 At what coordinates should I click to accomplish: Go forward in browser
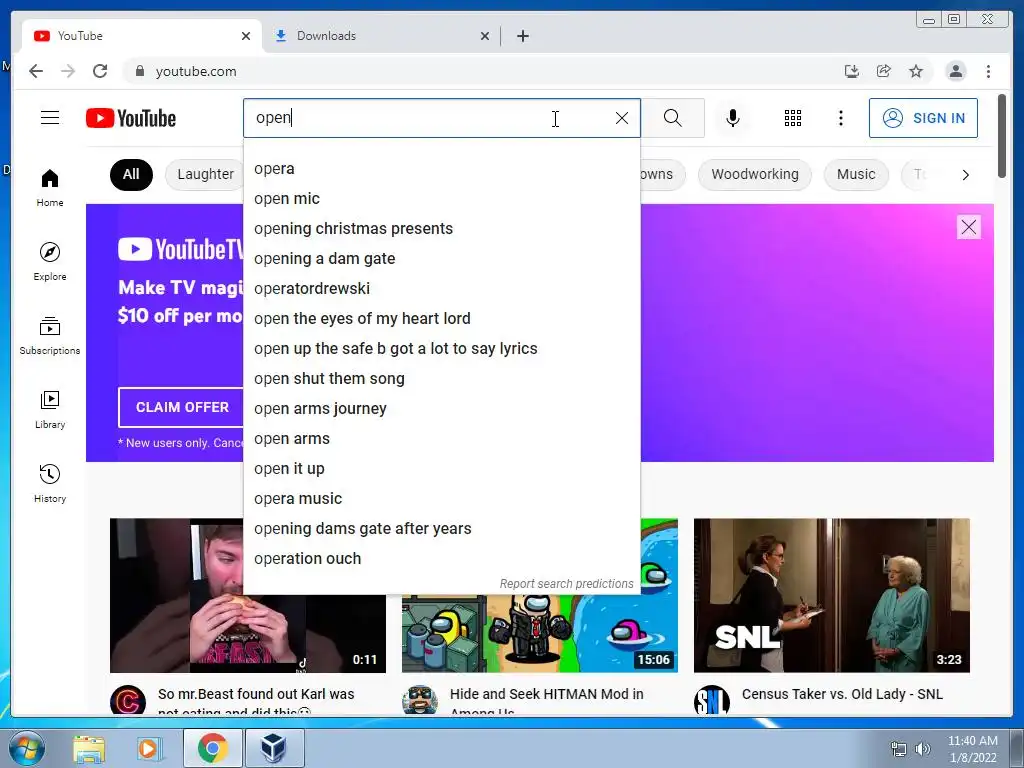[68, 71]
